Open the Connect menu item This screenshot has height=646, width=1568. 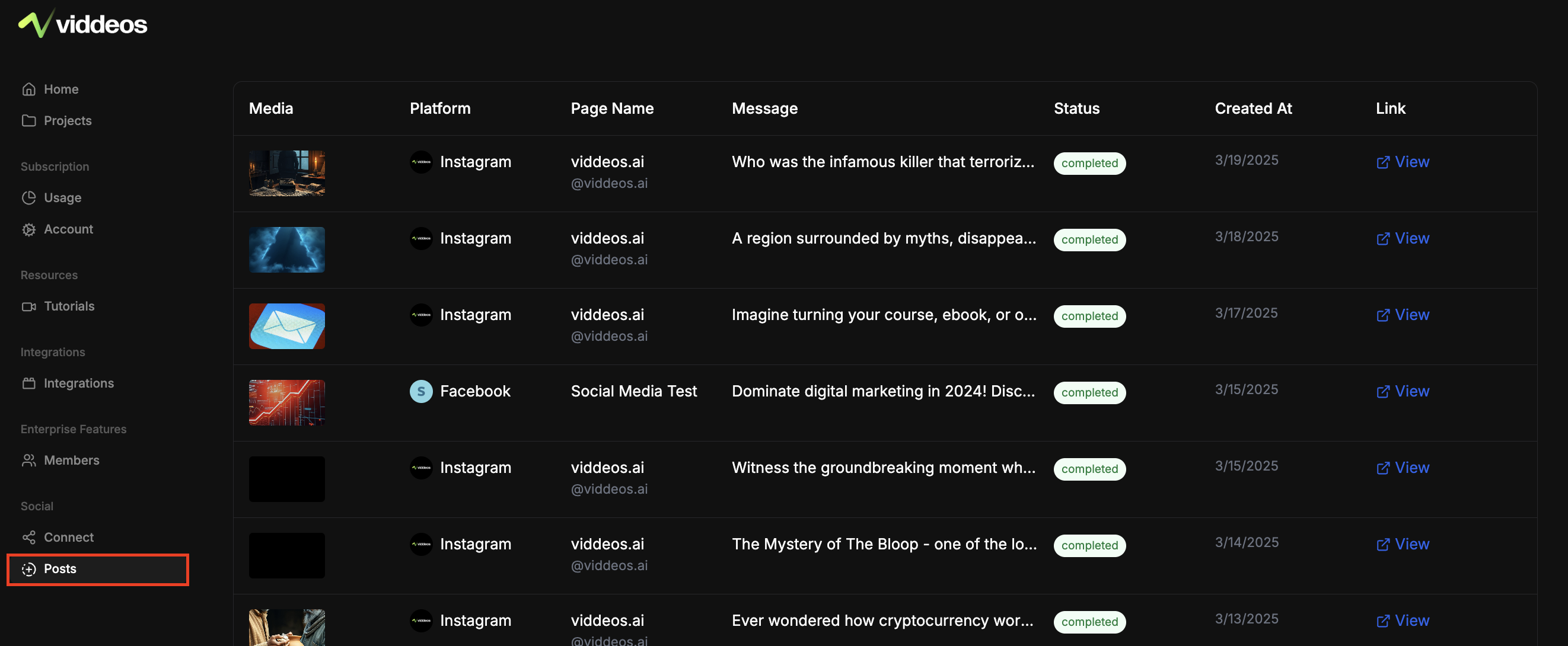[68, 538]
